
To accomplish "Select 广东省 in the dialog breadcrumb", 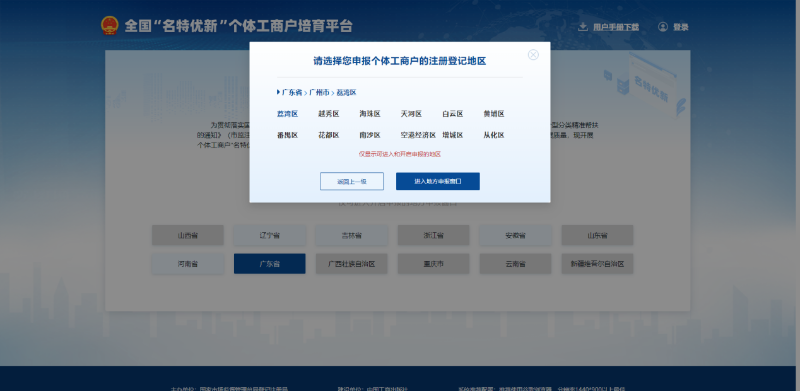I will pyautogui.click(x=292, y=92).
